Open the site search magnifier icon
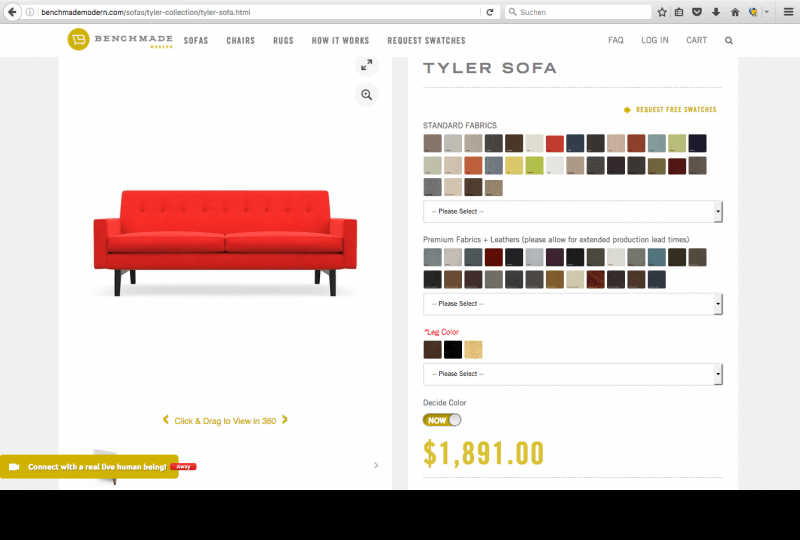 point(729,40)
